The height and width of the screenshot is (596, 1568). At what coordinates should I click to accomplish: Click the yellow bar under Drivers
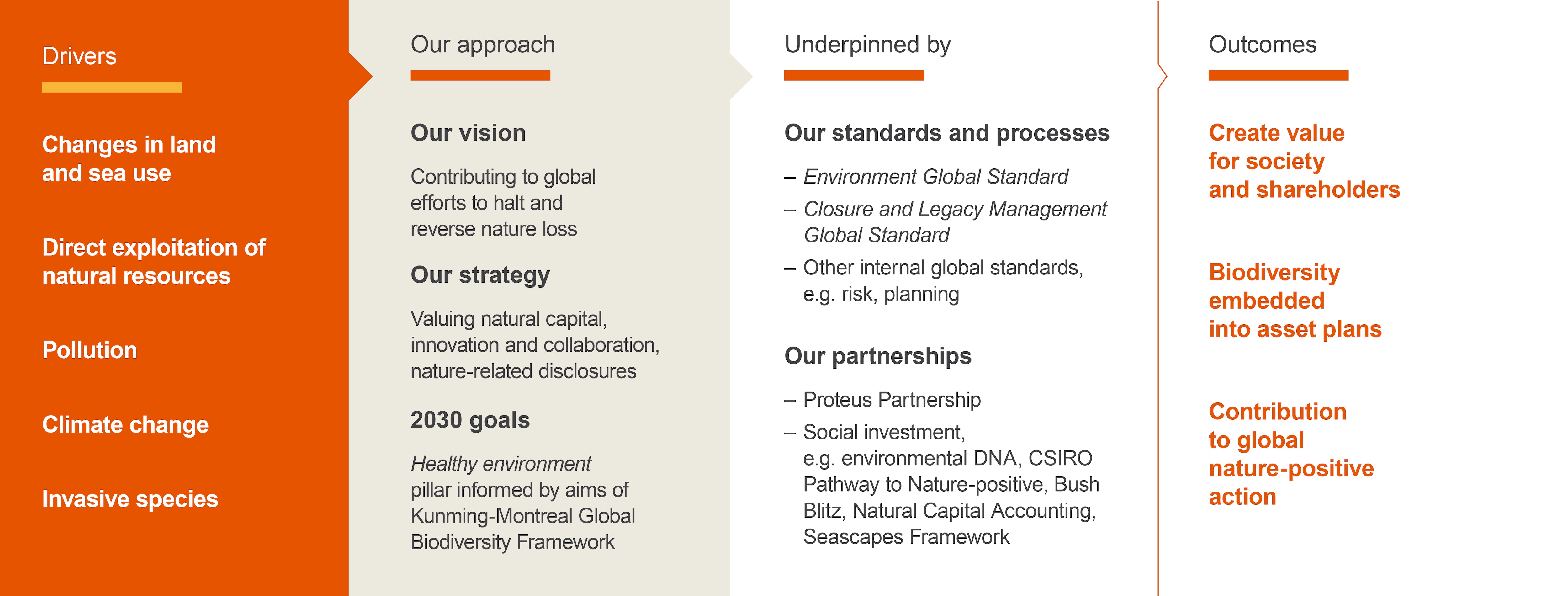point(111,87)
